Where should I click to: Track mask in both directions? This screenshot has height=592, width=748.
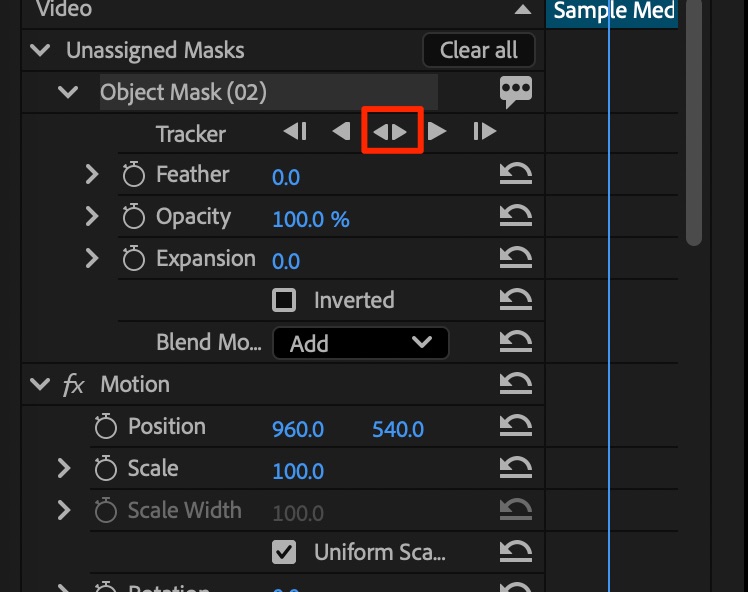click(x=390, y=131)
